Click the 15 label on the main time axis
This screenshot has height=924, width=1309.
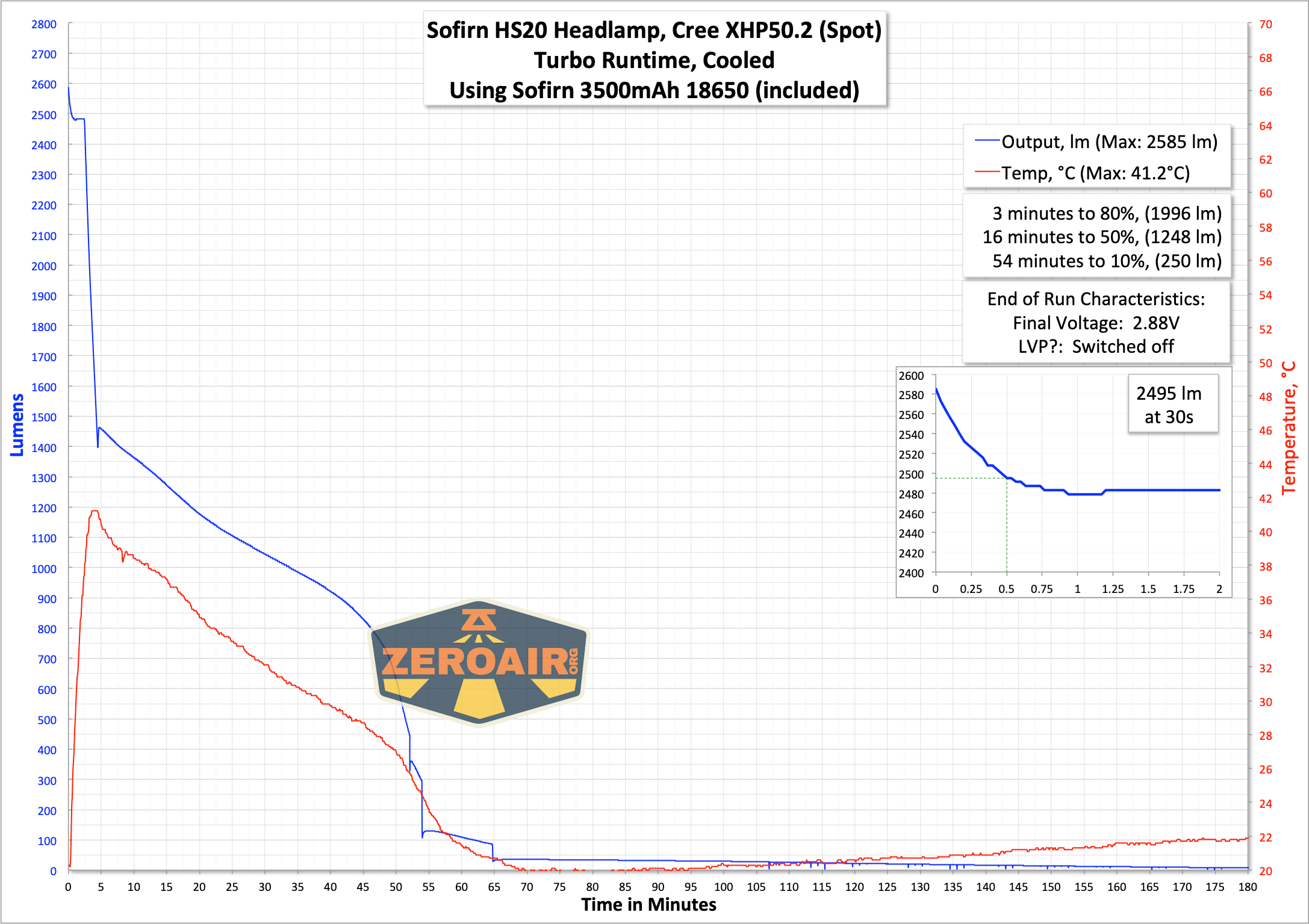click(167, 887)
